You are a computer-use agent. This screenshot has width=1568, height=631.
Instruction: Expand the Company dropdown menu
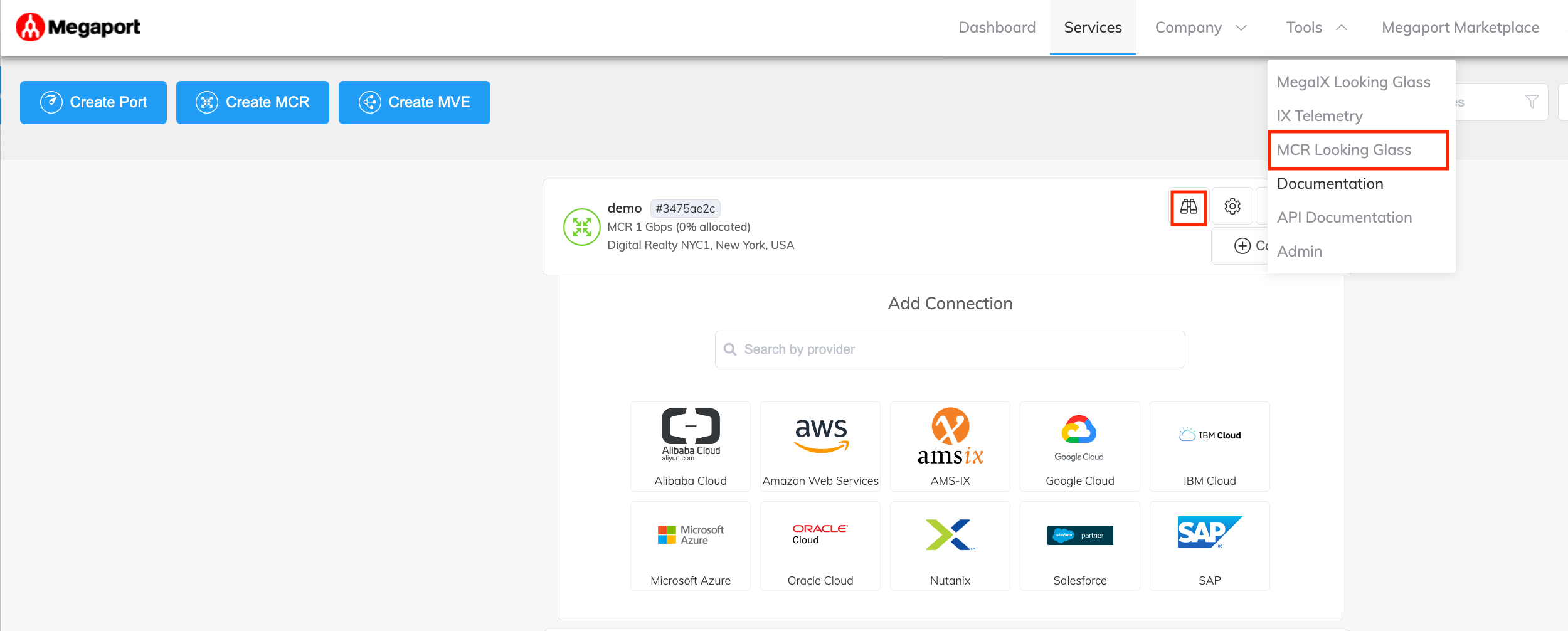tap(1200, 28)
